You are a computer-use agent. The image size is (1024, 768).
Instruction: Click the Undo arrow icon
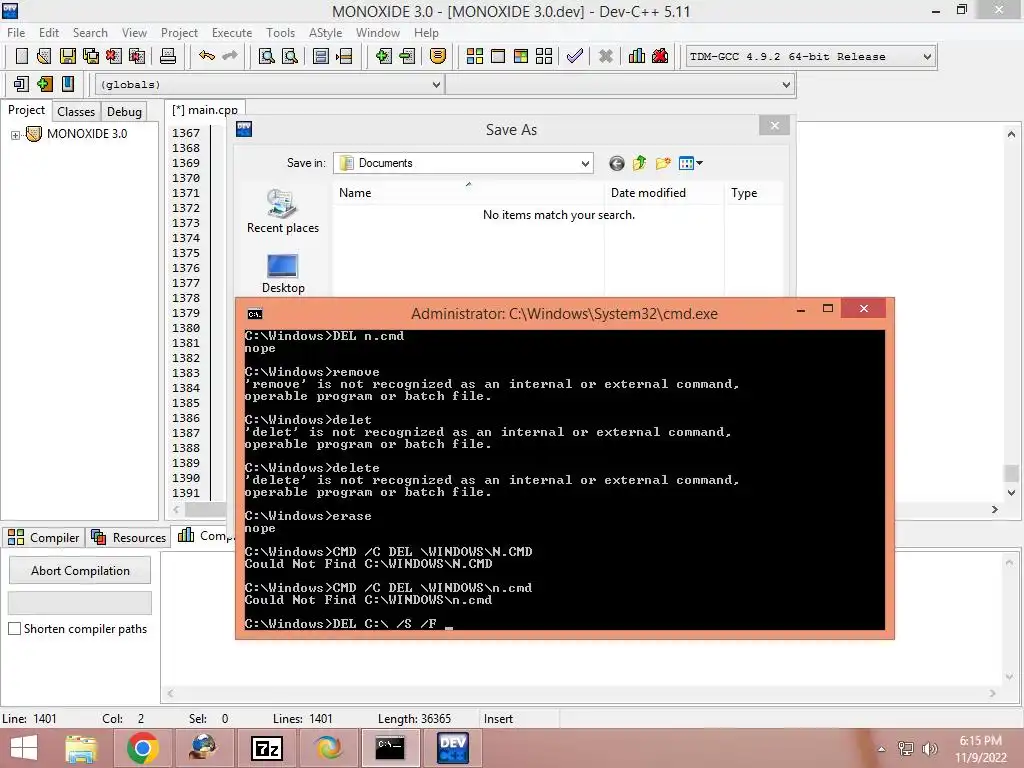(x=207, y=56)
